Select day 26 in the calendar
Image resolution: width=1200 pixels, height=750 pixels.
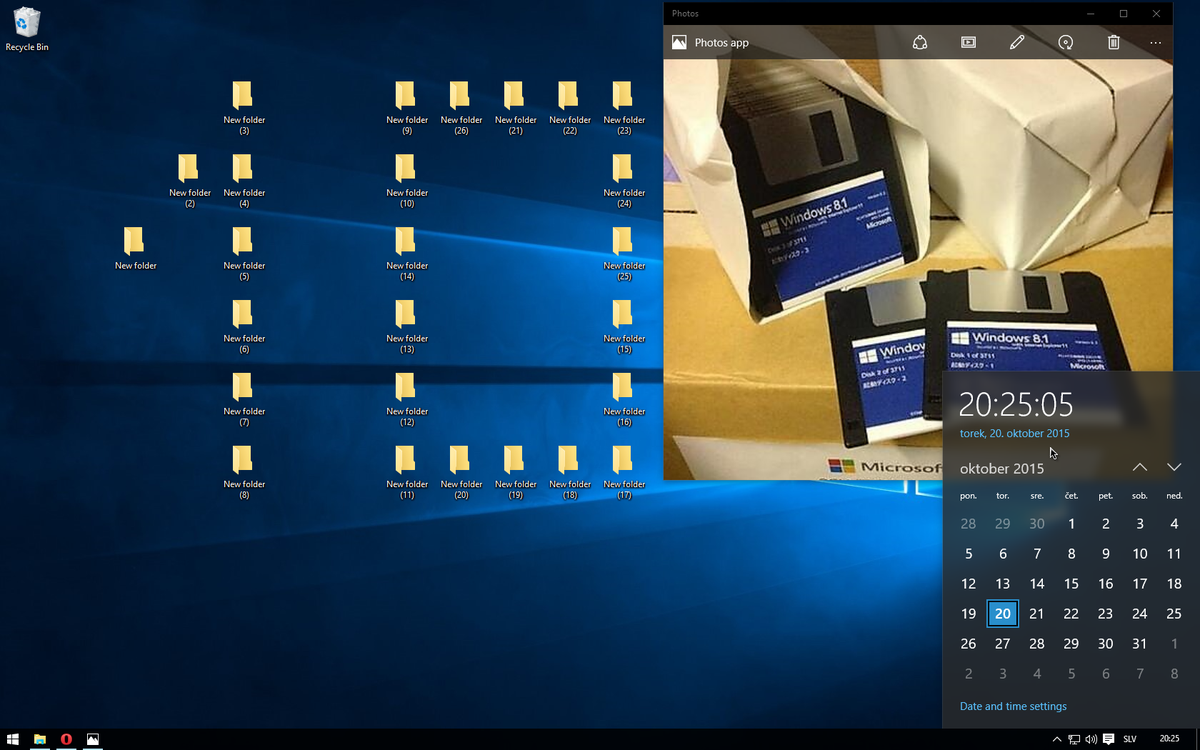(968, 643)
